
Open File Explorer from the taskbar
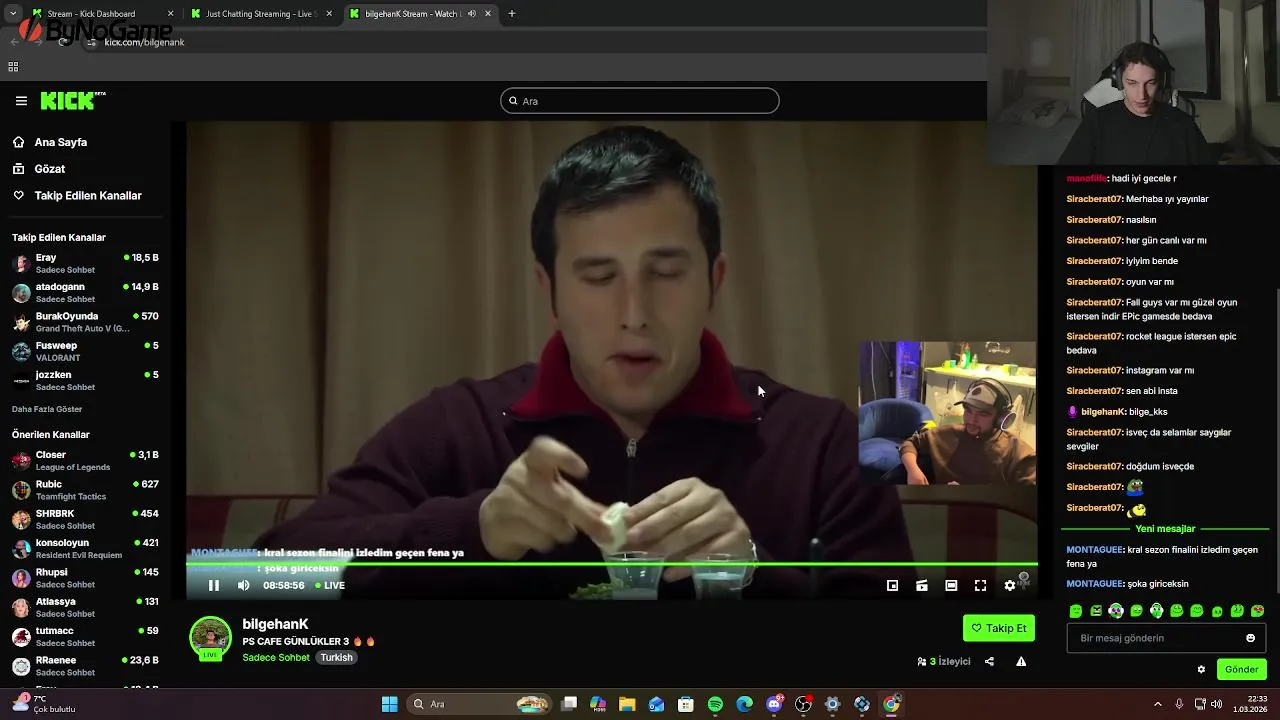pos(627,704)
